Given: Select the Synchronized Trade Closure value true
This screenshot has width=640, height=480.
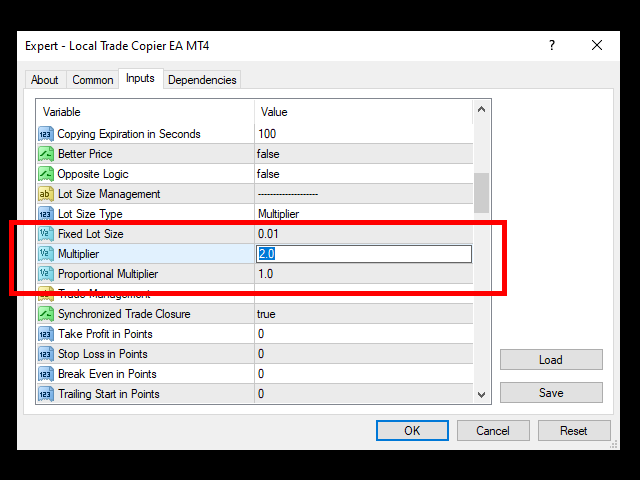Looking at the screenshot, I should coord(266,314).
